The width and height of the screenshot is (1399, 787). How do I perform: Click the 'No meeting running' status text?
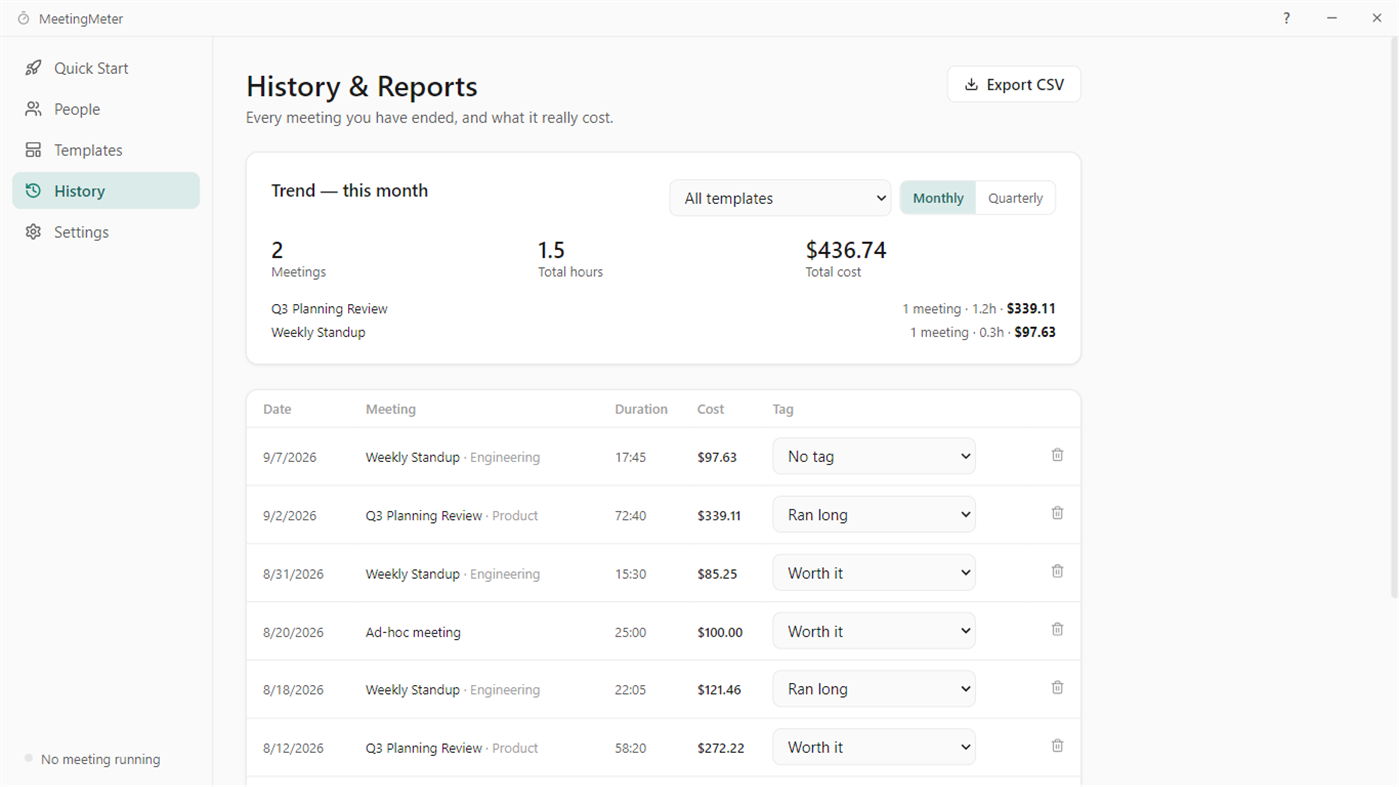click(100, 759)
